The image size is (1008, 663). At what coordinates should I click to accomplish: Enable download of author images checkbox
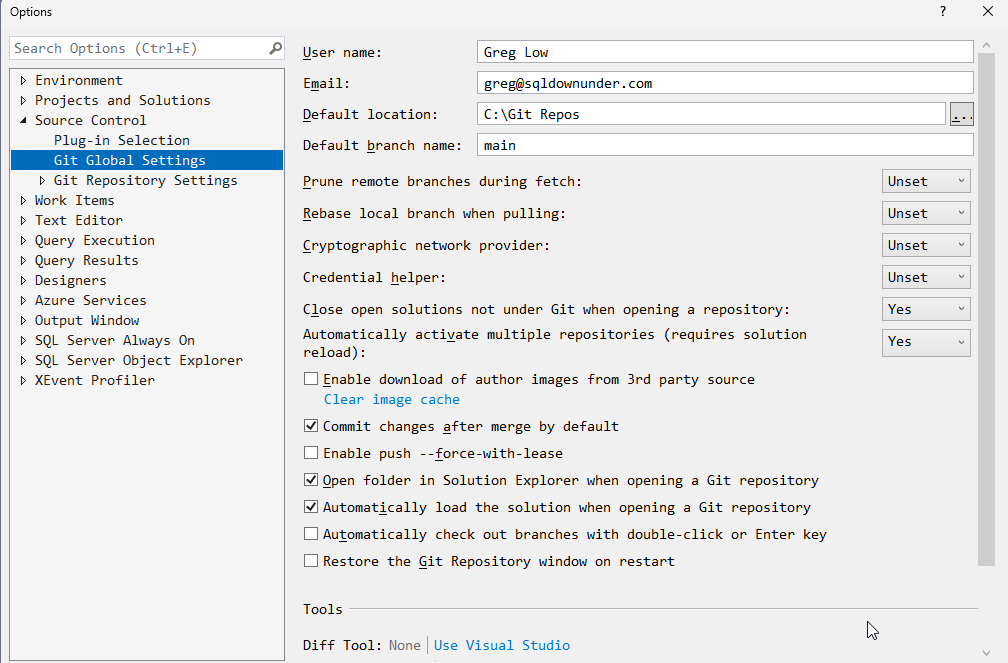311,379
